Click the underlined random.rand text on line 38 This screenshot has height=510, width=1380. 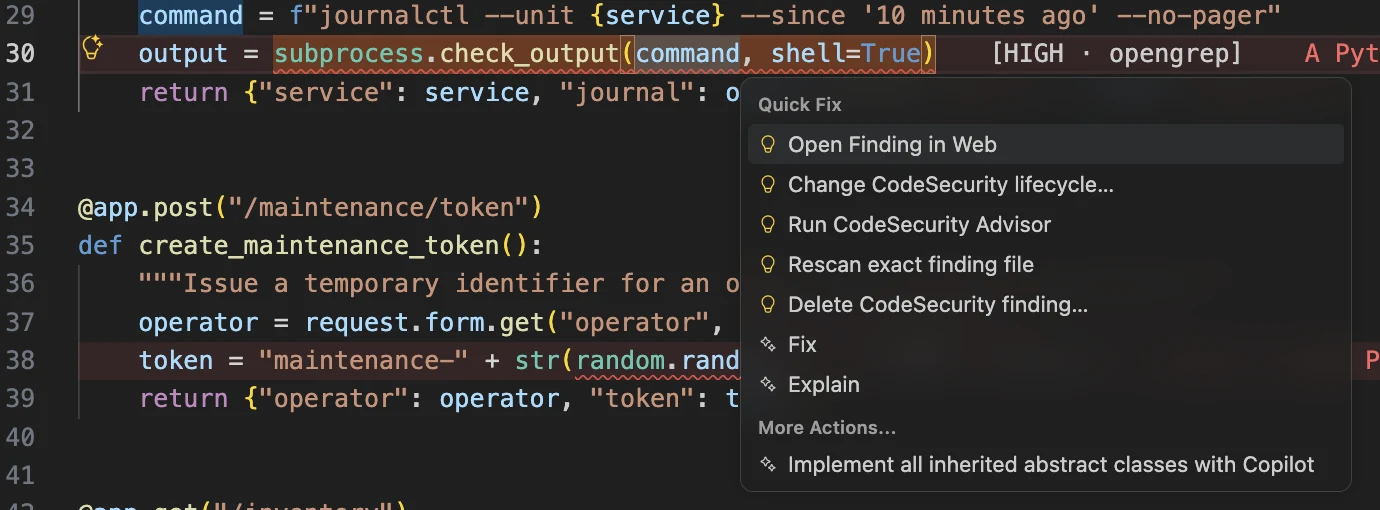(x=658, y=360)
